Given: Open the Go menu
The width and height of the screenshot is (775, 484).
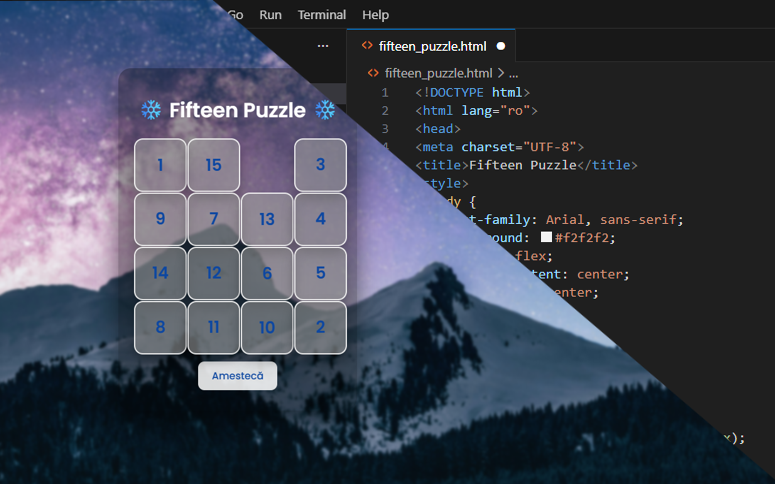Looking at the screenshot, I should [235, 15].
